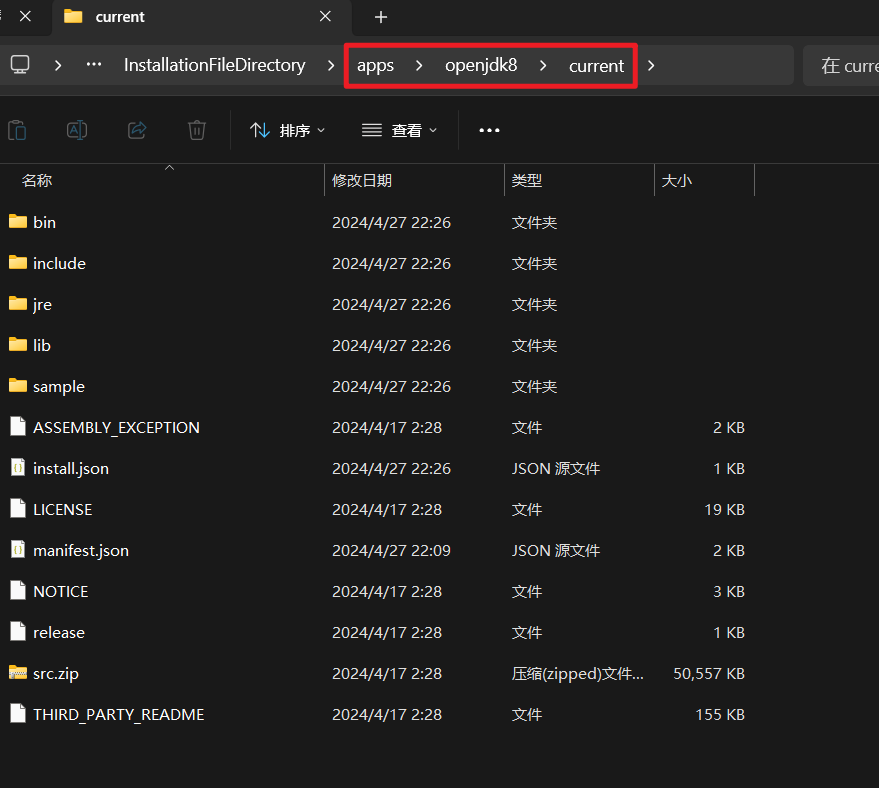Close the current tab
Image resolution: width=879 pixels, height=788 pixels.
tap(325, 17)
